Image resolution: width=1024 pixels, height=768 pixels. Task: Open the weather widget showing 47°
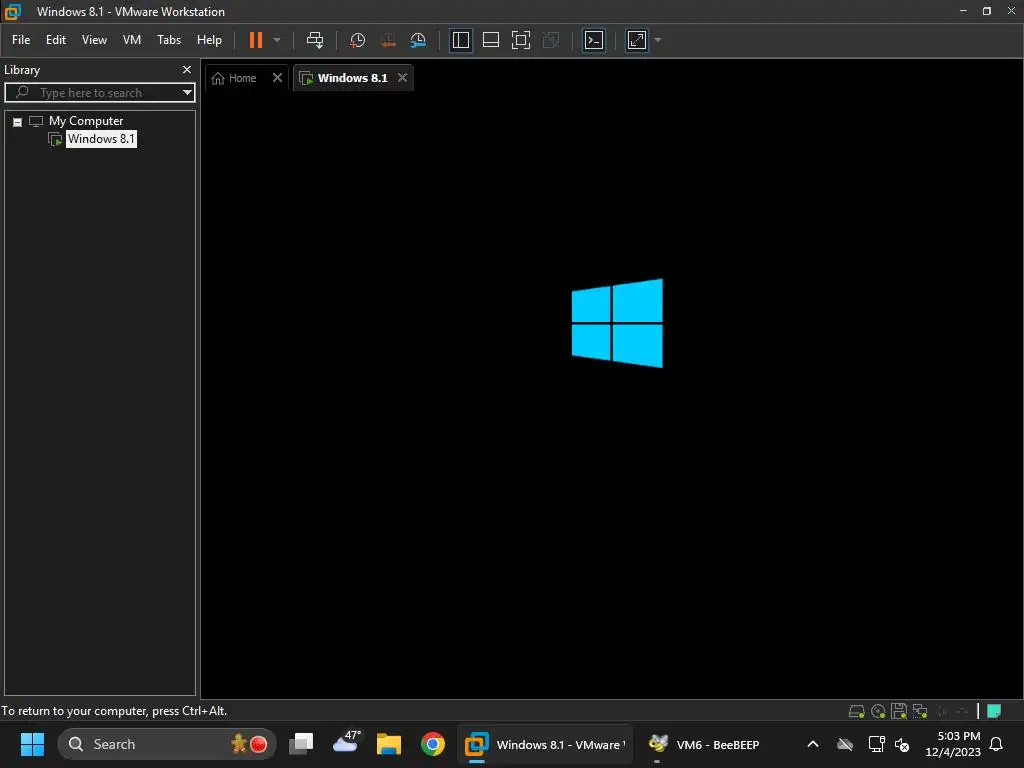coord(345,743)
